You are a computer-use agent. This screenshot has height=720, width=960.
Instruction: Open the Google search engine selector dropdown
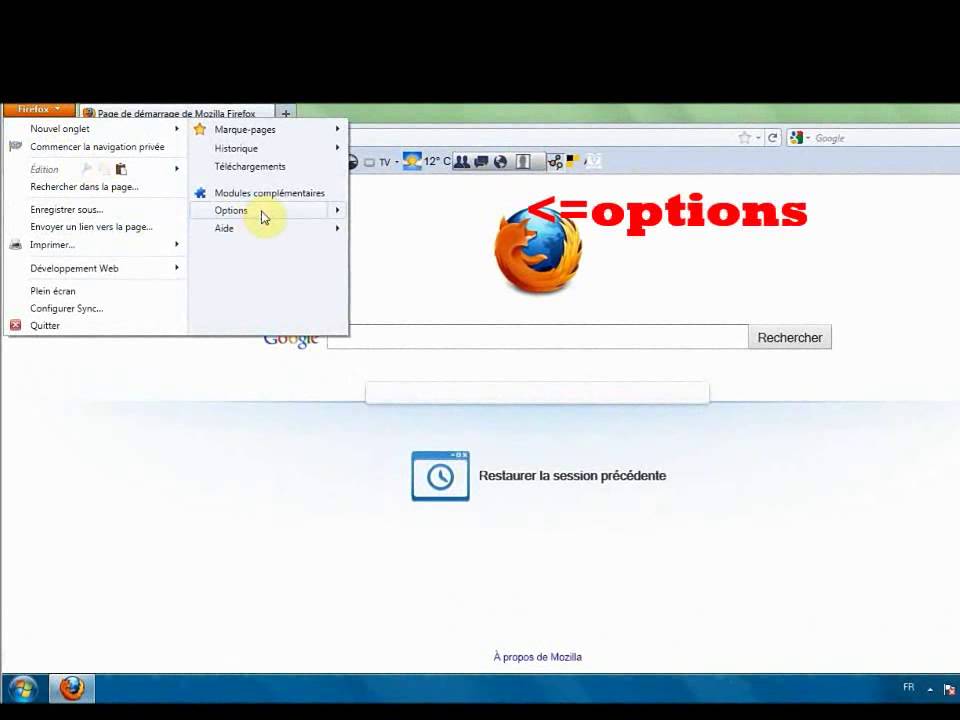800,138
